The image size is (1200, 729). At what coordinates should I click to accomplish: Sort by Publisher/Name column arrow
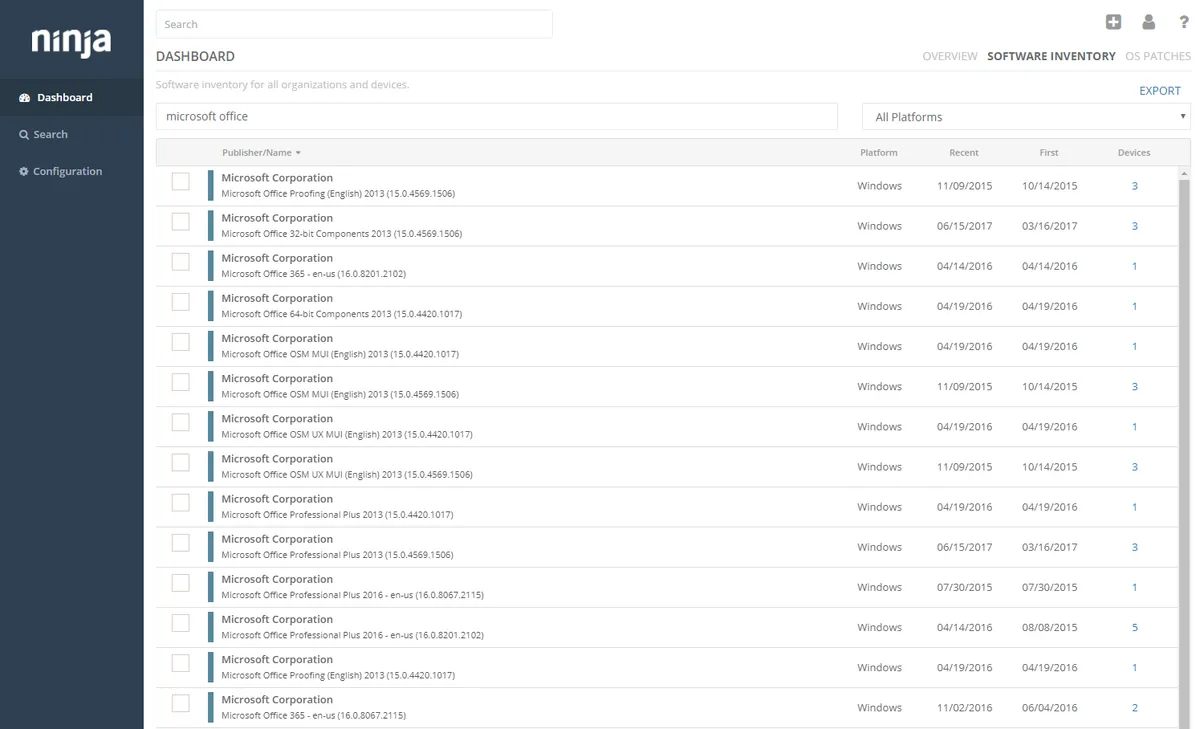[298, 153]
